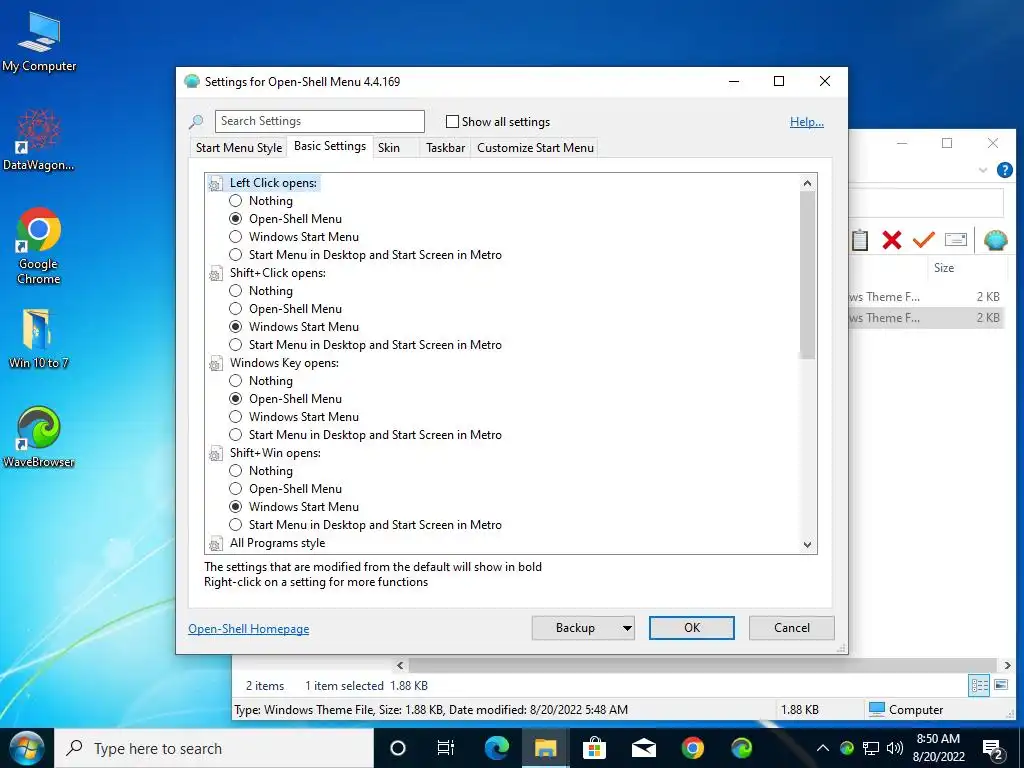
Task: Switch to Start Menu Style tab
Action: click(239, 148)
